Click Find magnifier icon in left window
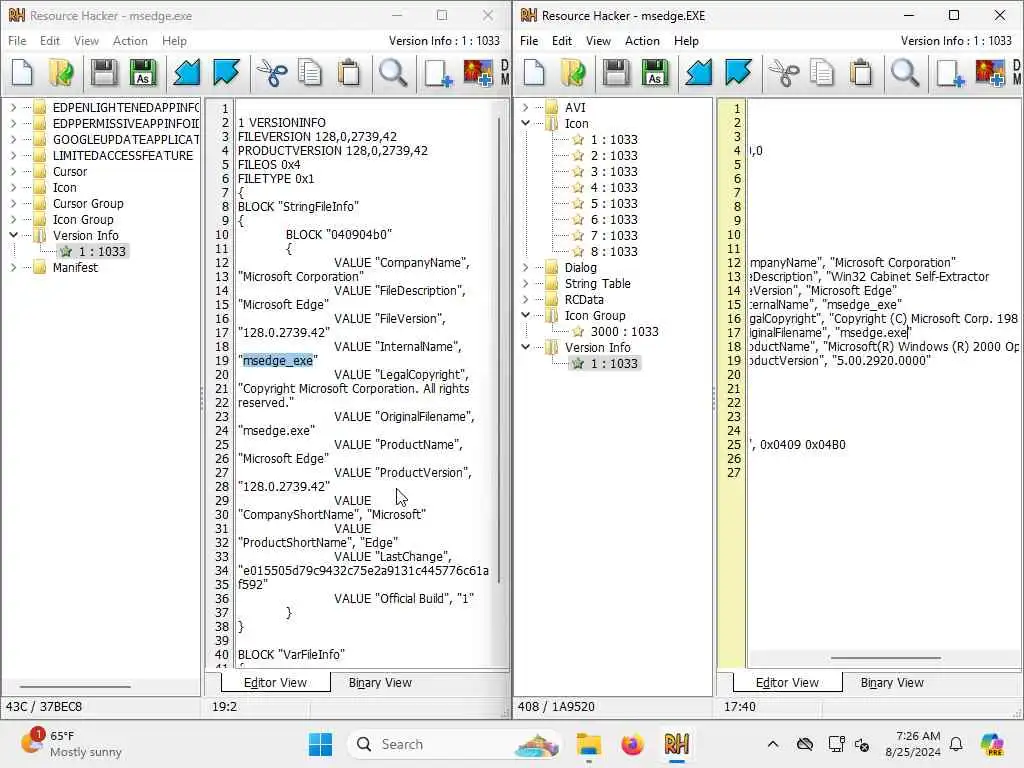Image resolution: width=1024 pixels, height=768 pixels. click(393, 72)
